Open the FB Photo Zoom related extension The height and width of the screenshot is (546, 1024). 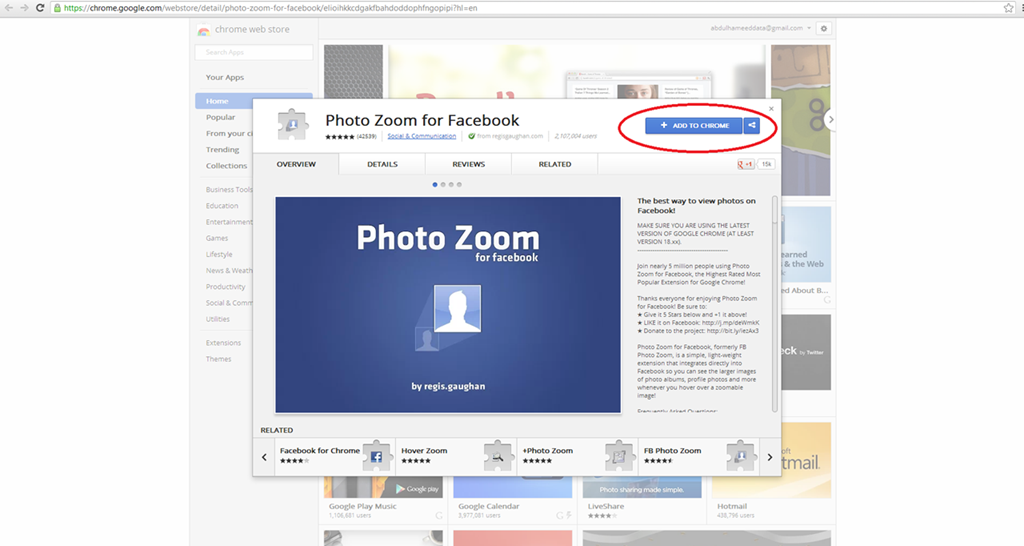click(698, 456)
